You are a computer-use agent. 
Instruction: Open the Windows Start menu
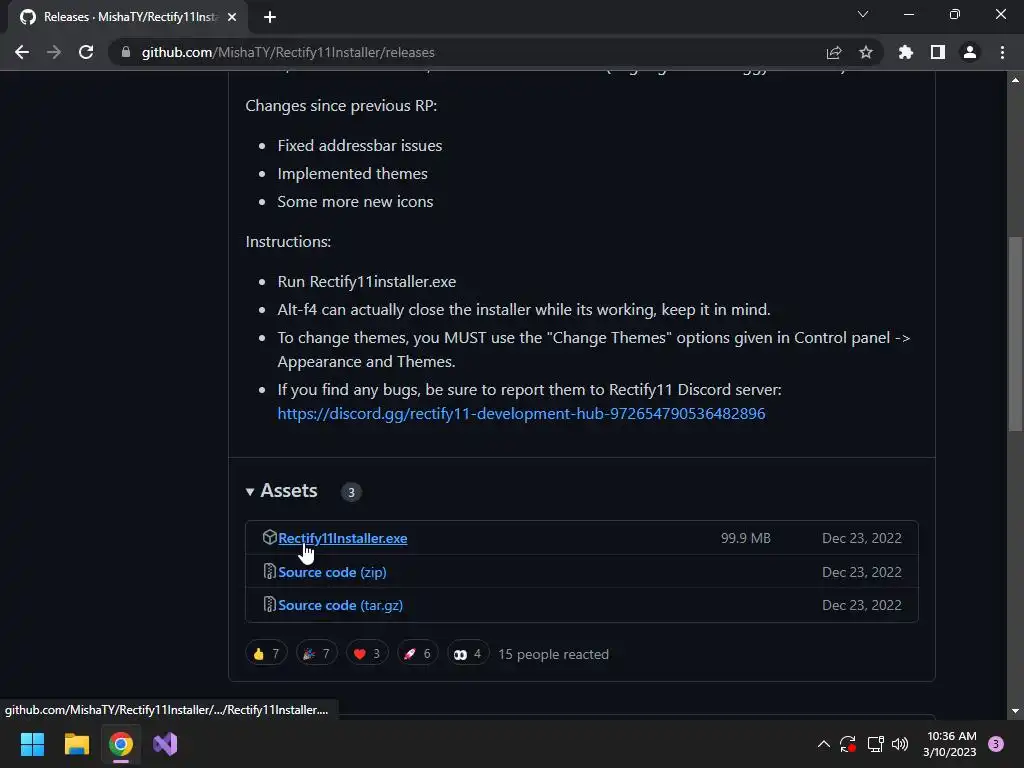(x=32, y=744)
